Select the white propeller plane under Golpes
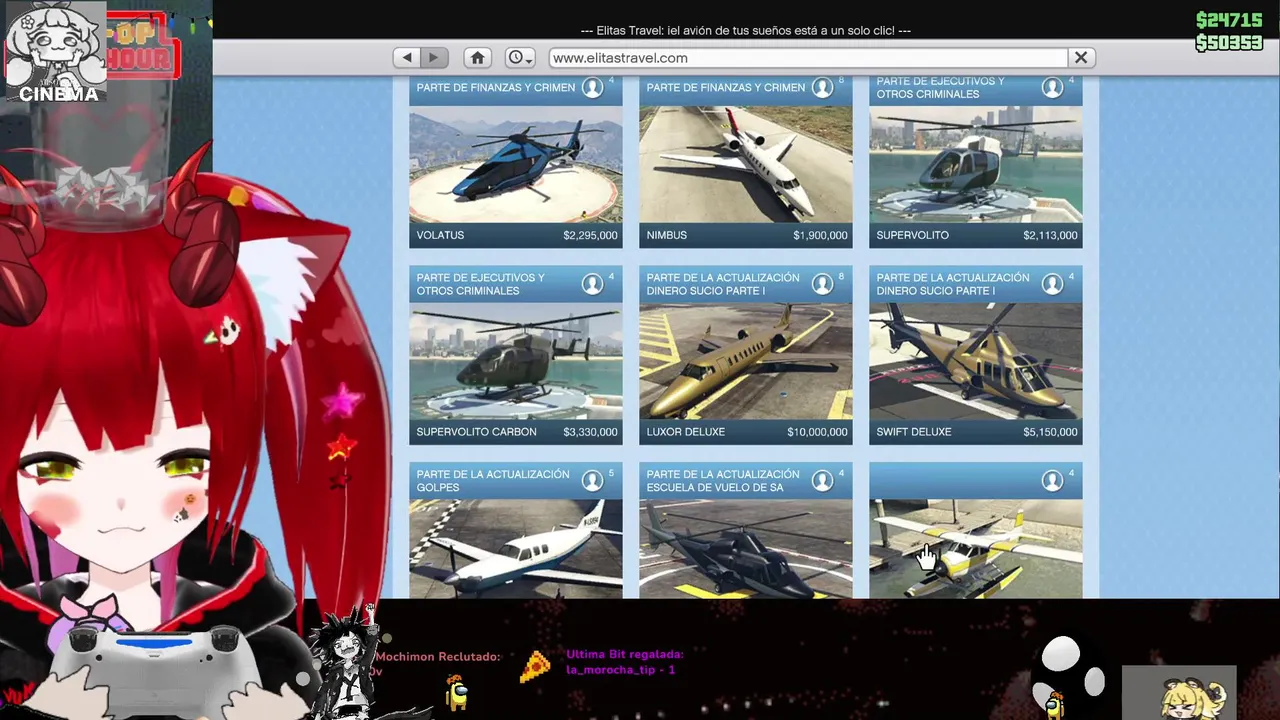 click(516, 549)
